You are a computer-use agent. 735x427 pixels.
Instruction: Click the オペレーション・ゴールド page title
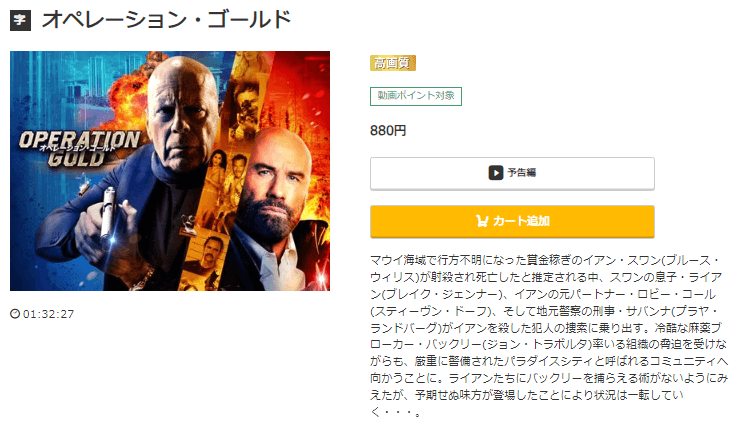coord(166,20)
